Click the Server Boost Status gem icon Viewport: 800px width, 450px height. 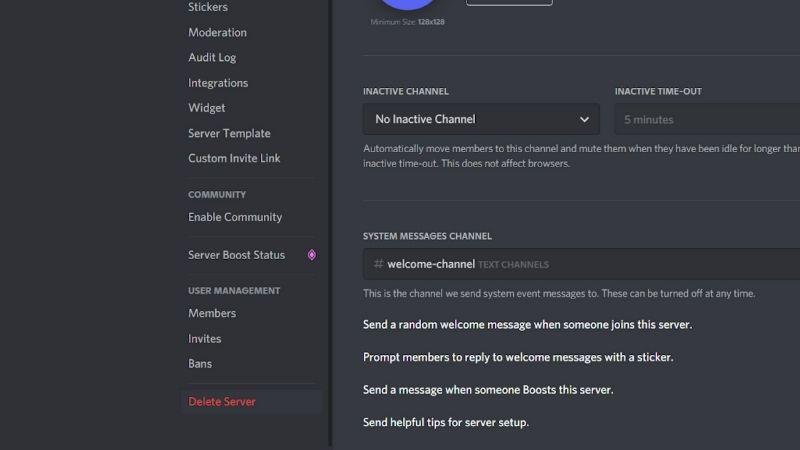pyautogui.click(x=312, y=255)
